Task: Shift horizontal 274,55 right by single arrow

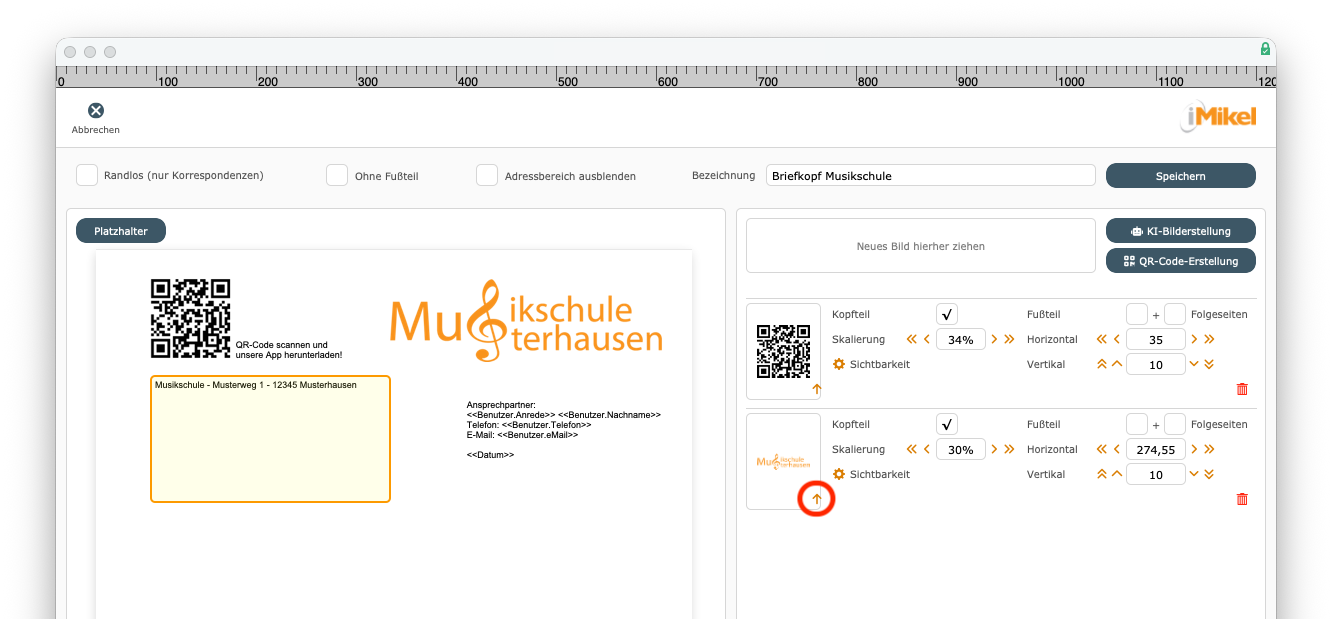Action: tap(1194, 449)
